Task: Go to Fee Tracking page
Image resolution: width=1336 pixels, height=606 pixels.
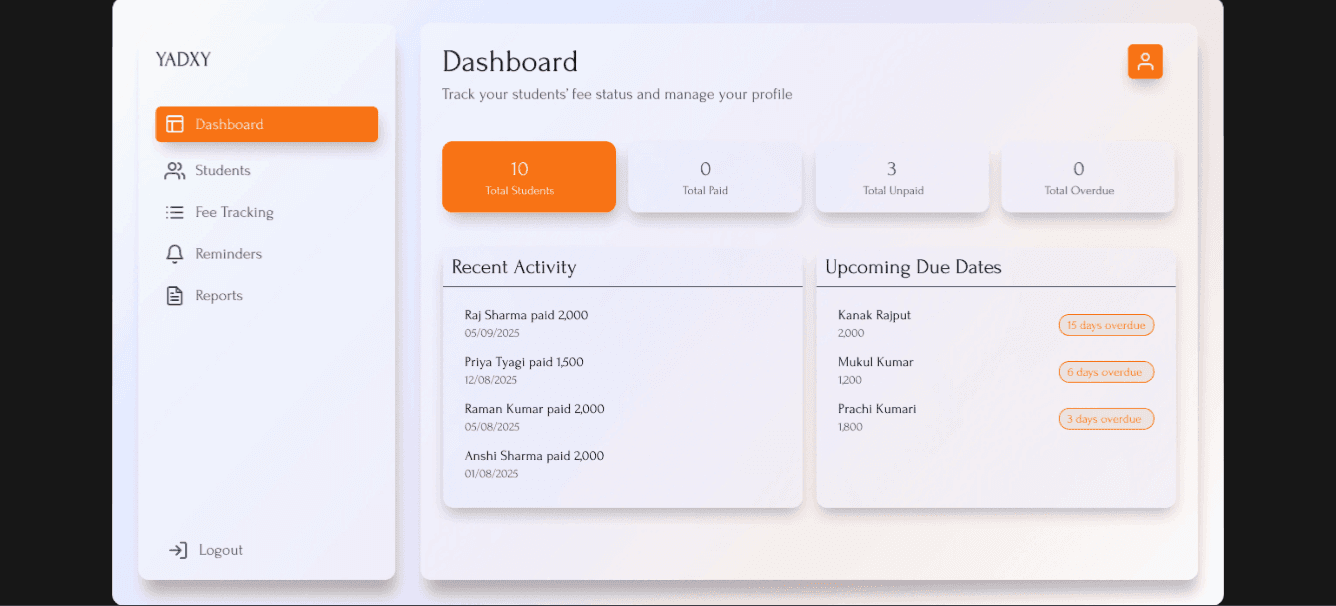Action: pos(234,212)
